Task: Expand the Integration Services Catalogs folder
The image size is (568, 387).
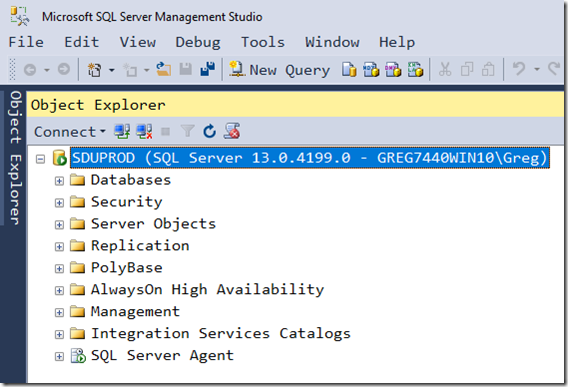Action: point(59,334)
